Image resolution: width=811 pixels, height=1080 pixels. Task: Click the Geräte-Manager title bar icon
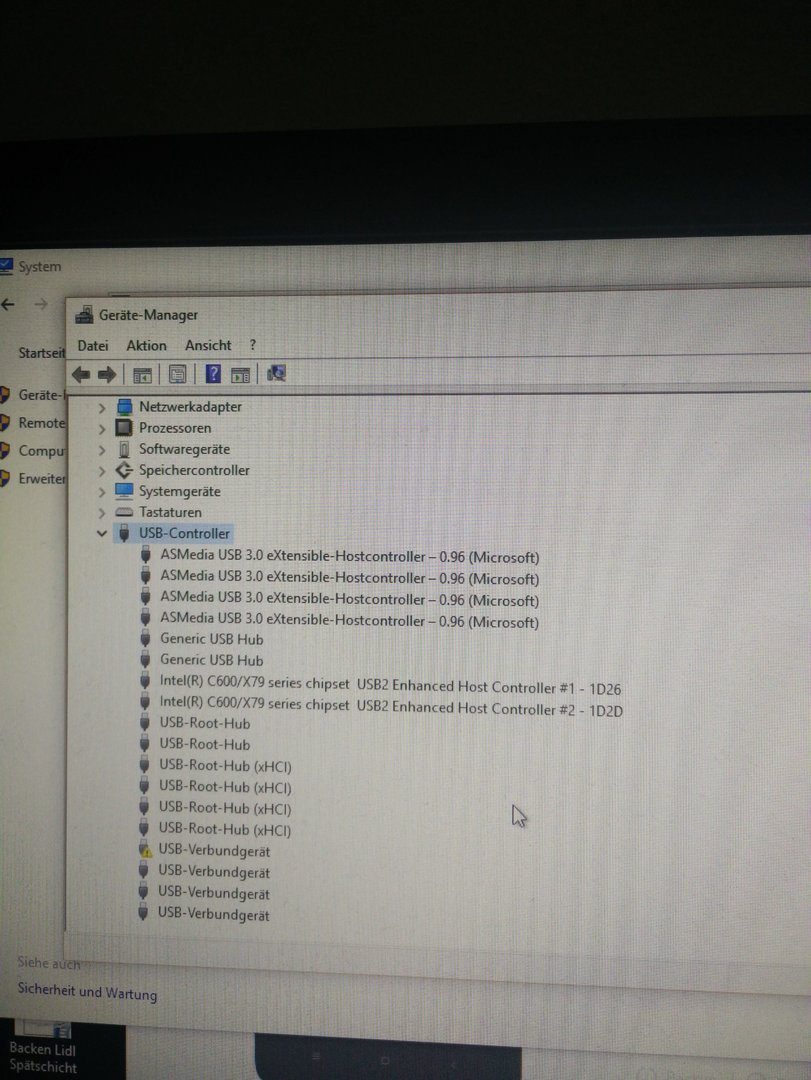[84, 315]
